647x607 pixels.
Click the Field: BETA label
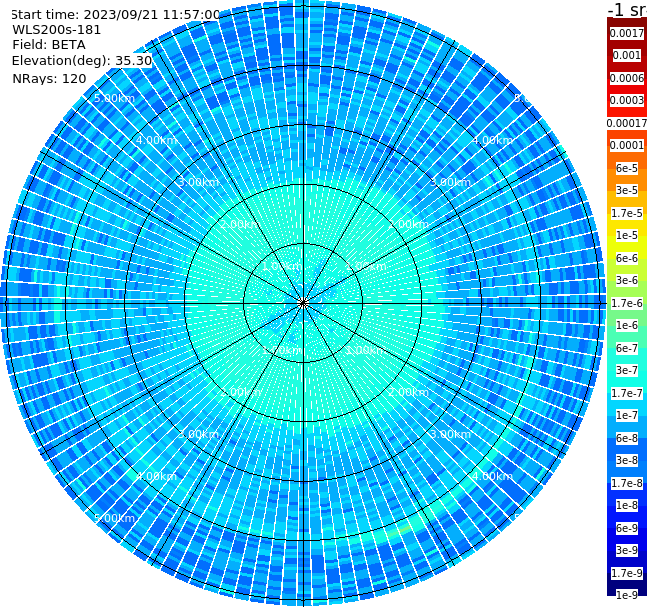point(49,45)
